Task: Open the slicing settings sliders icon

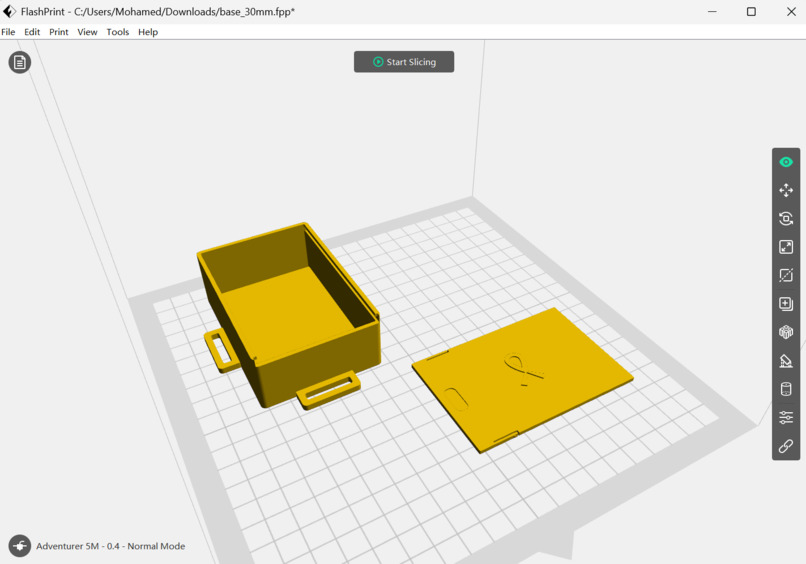Action: (785, 417)
